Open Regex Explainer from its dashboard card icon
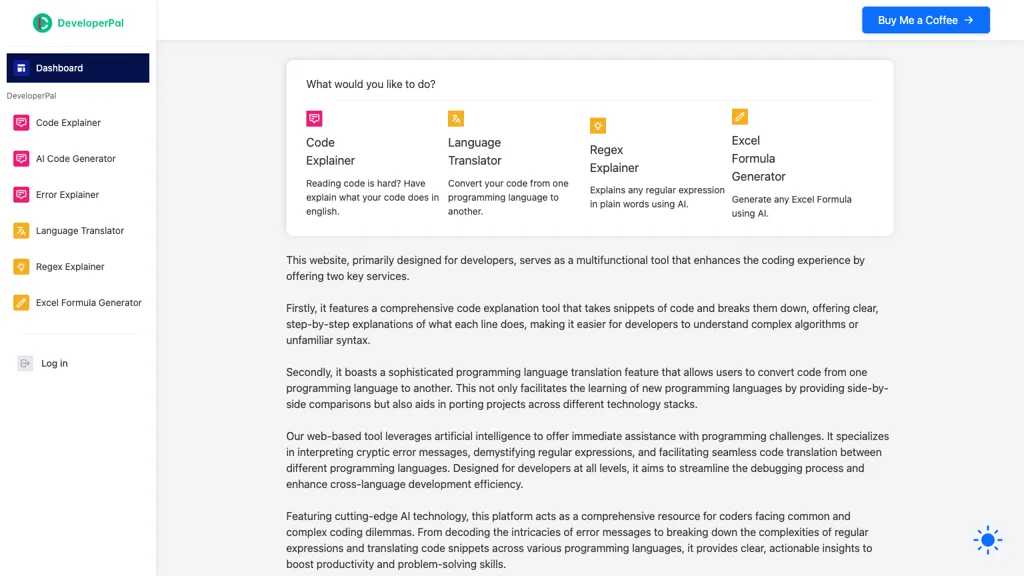 pyautogui.click(x=598, y=125)
